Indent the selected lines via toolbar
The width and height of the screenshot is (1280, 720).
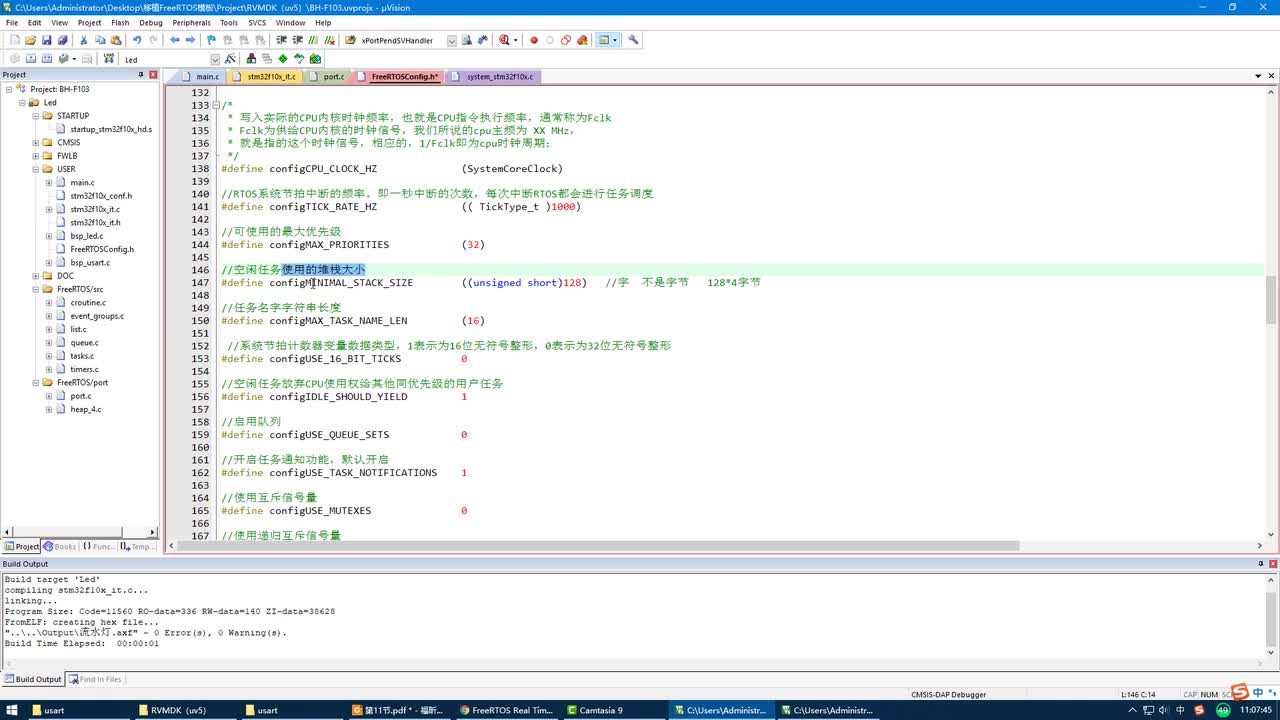point(282,40)
